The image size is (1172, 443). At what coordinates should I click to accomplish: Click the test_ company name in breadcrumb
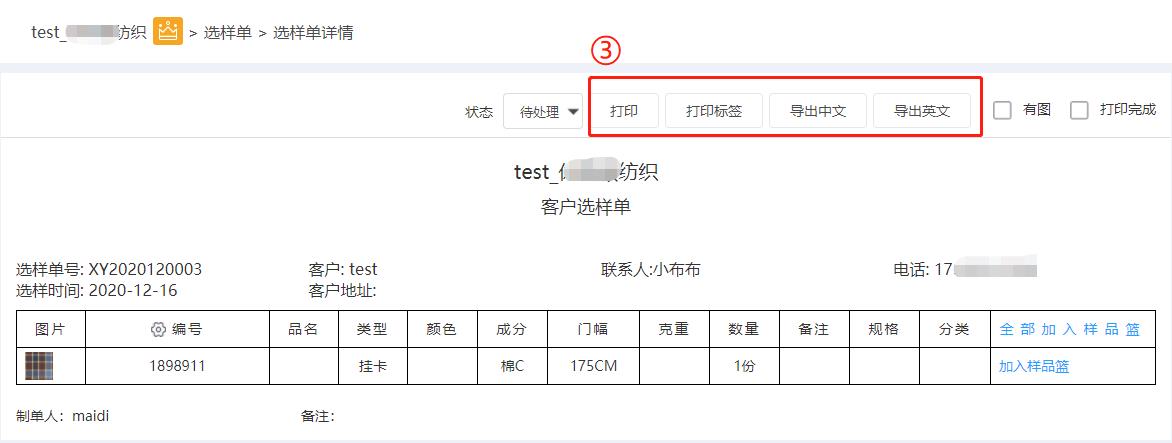(89, 33)
